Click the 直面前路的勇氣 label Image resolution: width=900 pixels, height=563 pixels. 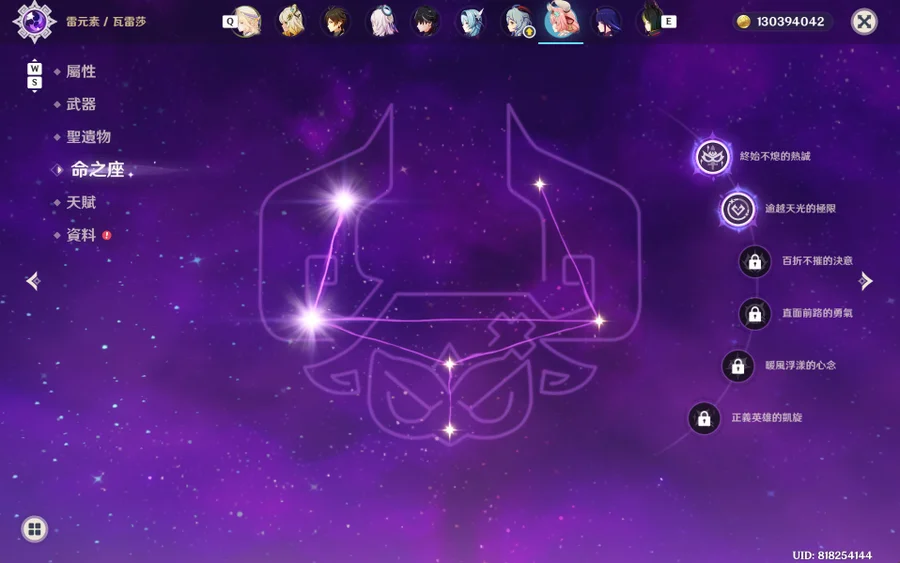click(x=817, y=313)
